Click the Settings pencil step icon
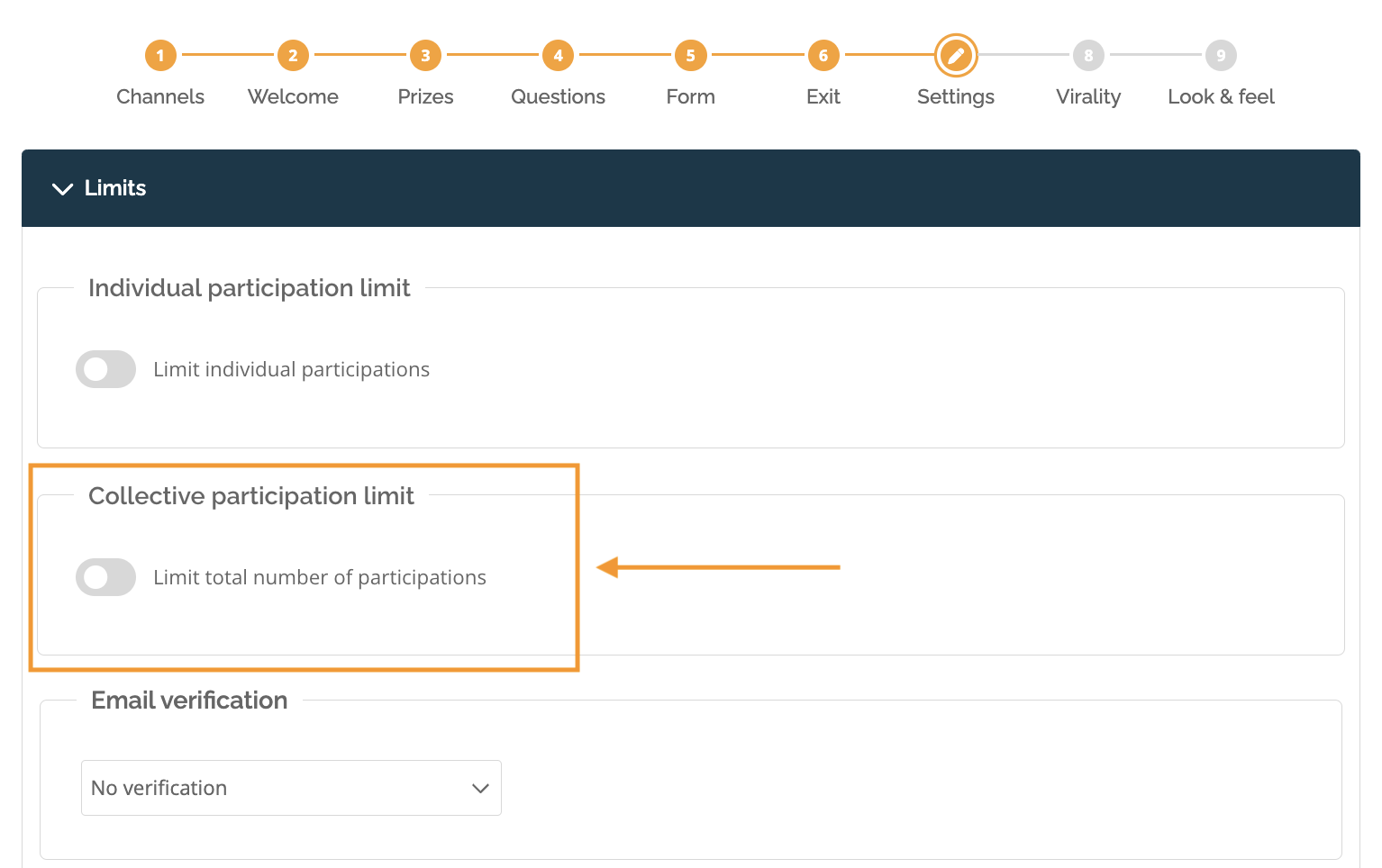 pyautogui.click(x=956, y=56)
